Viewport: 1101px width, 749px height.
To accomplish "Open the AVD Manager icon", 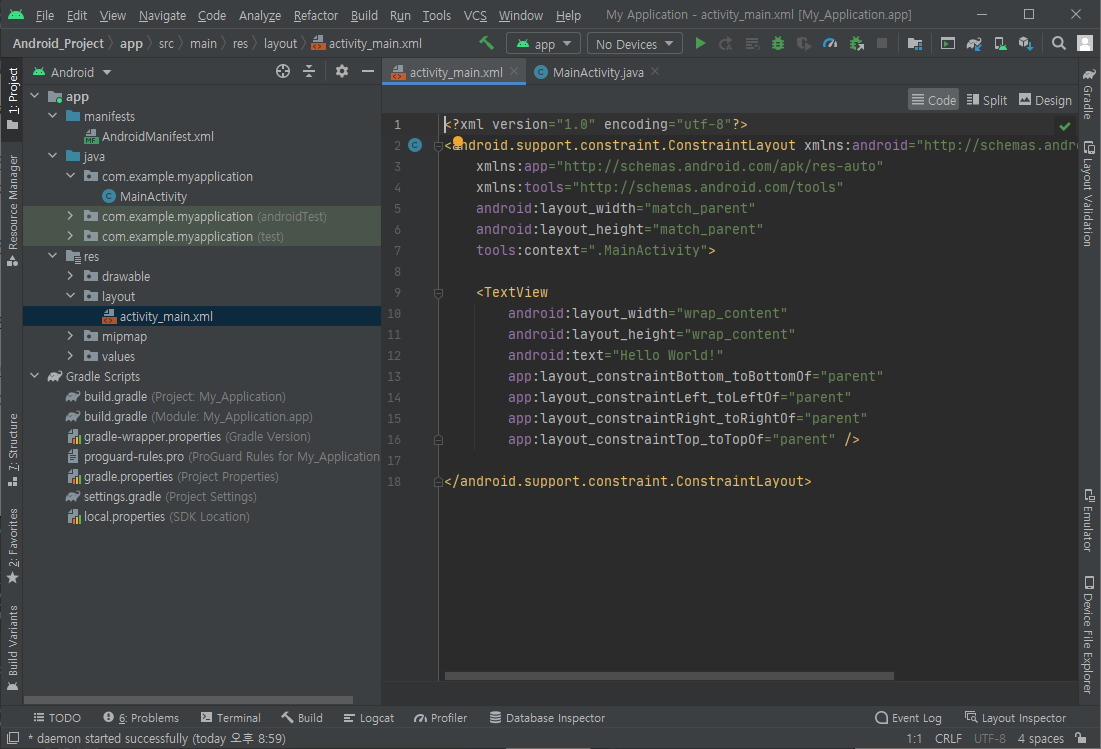I will [x=1000, y=44].
